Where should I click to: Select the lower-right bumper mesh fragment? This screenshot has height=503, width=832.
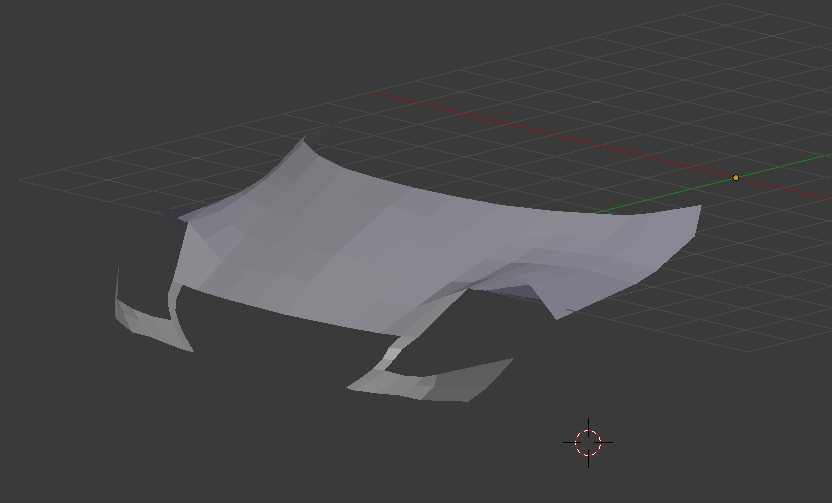pyautogui.click(x=440, y=380)
